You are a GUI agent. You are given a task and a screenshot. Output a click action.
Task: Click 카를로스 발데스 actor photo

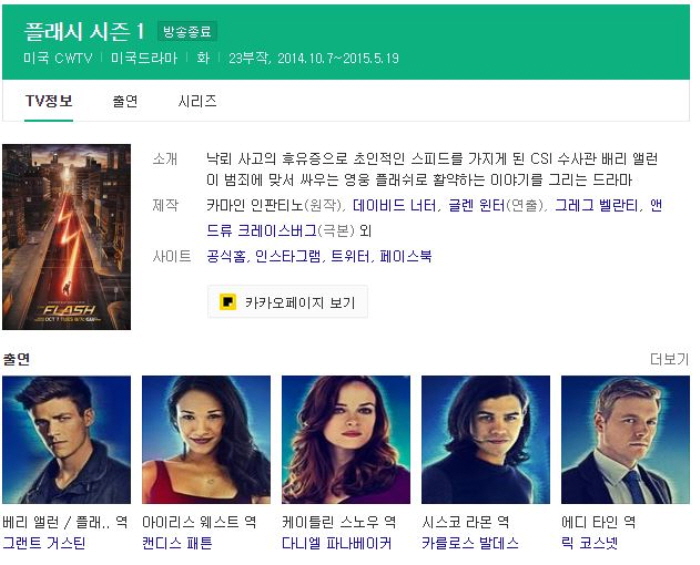click(x=486, y=440)
